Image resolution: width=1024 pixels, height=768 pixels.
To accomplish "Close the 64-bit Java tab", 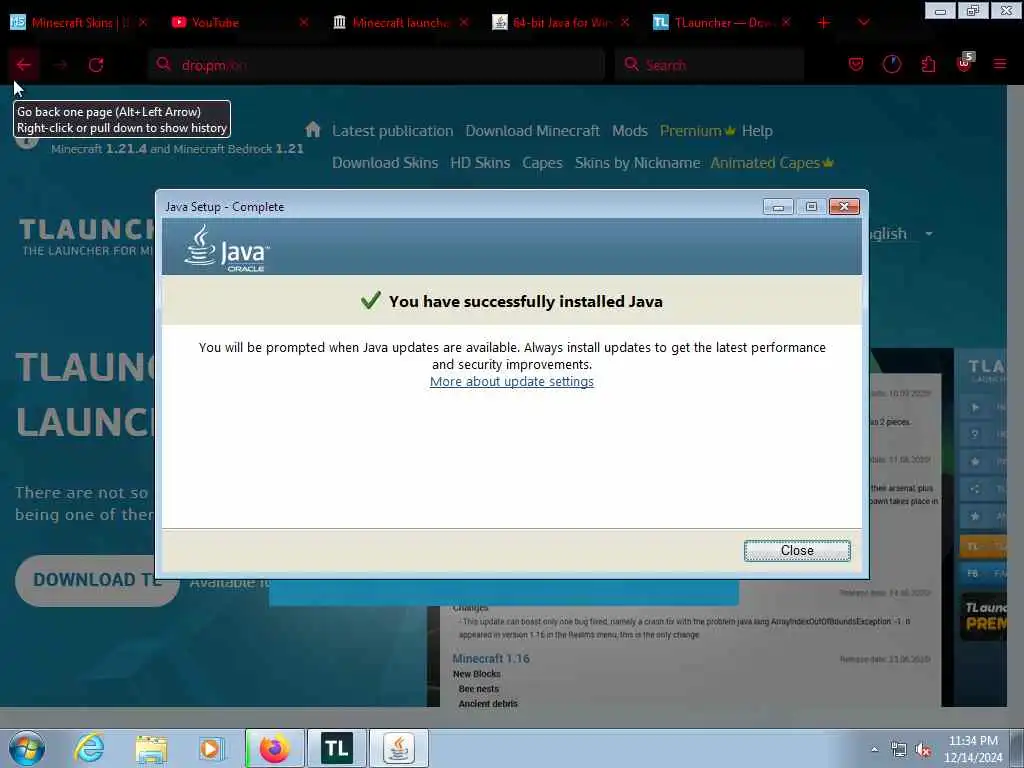I will 625,22.
